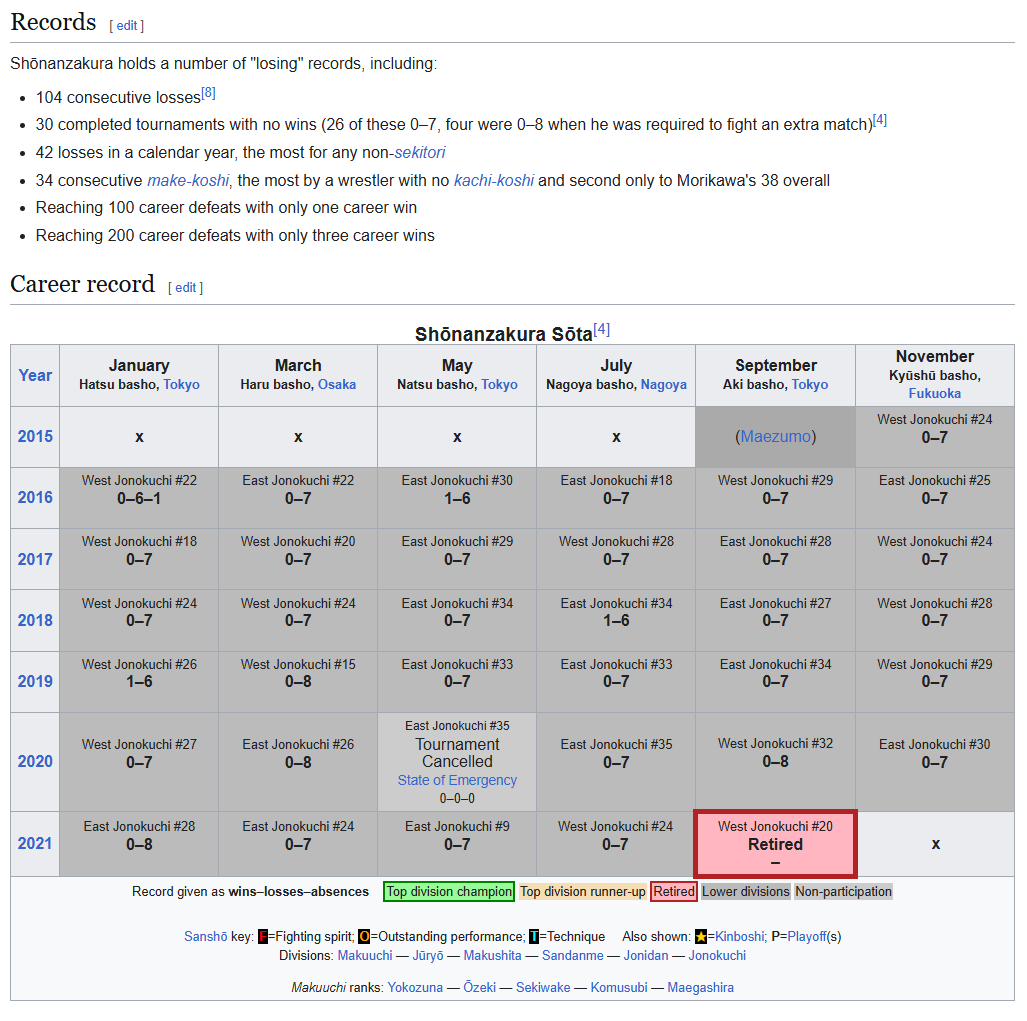
Task: Open the State of Emergency link
Action: [x=457, y=780]
